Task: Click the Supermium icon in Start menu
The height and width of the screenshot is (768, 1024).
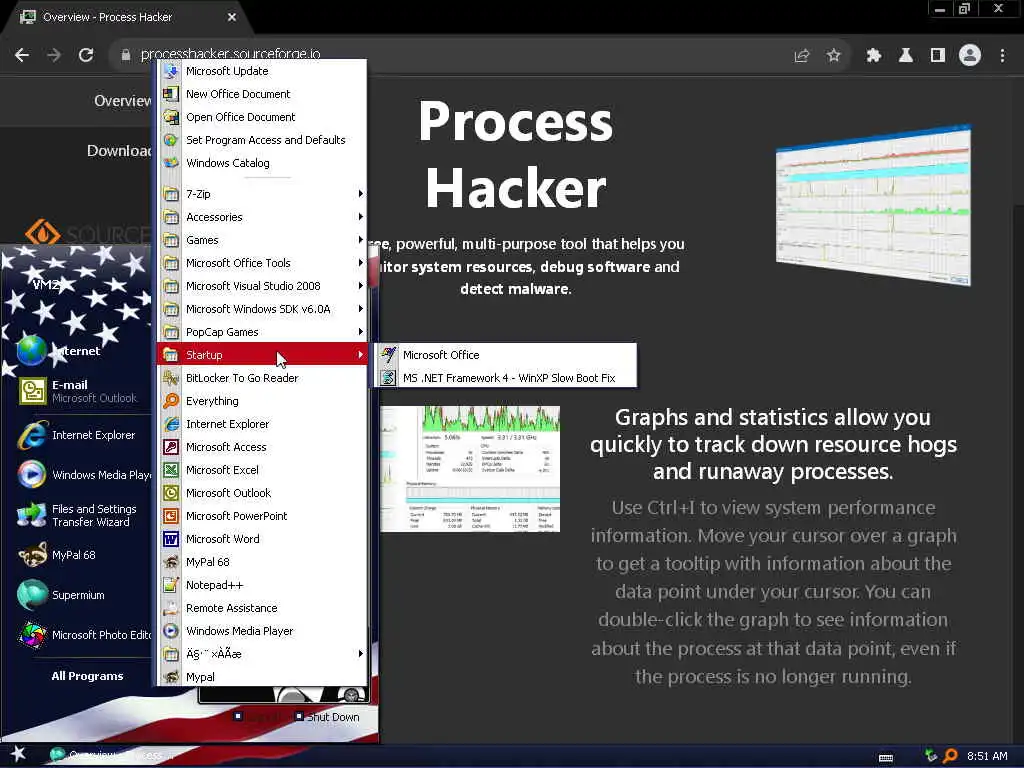Action: 32,595
